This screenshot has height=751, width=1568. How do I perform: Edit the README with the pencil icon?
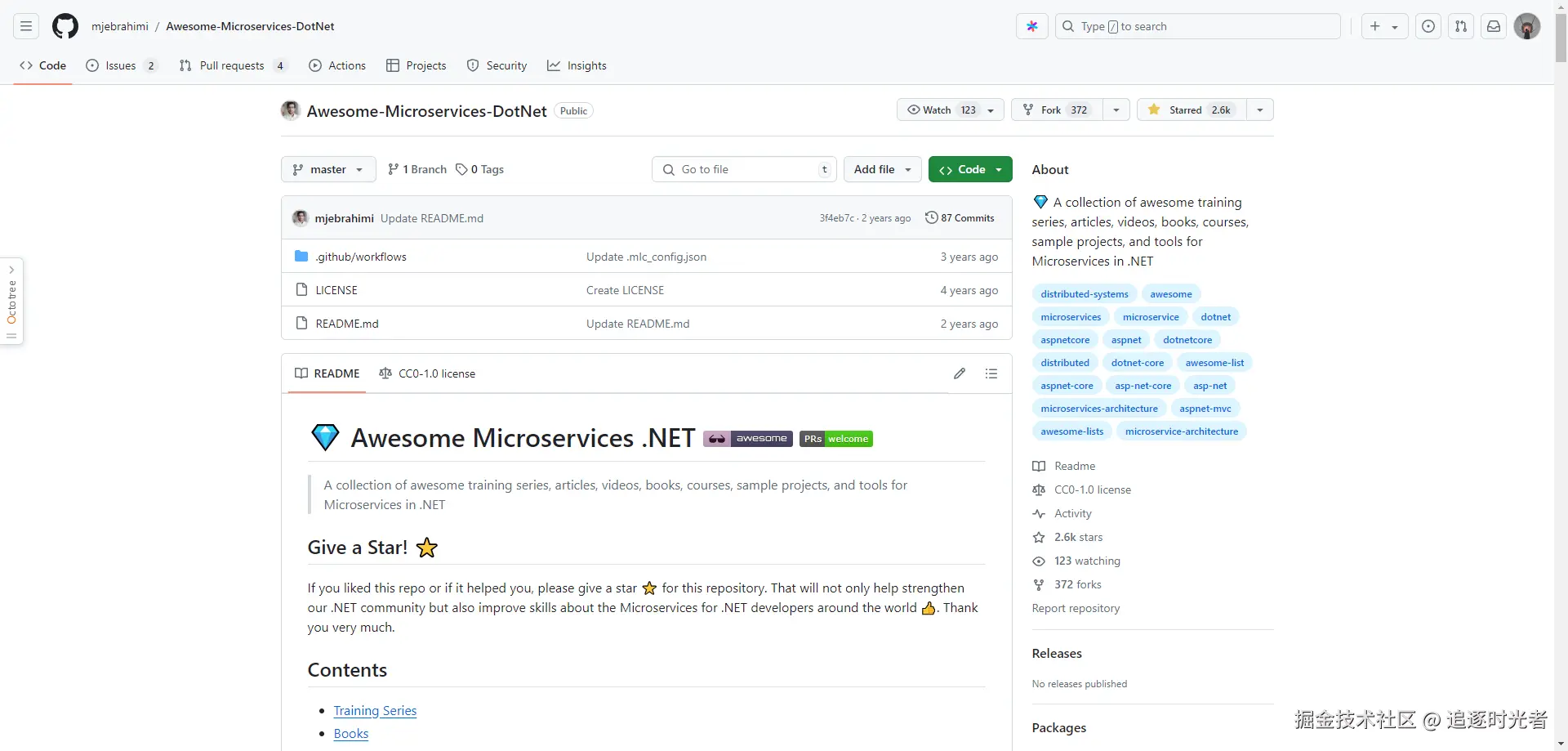tap(960, 373)
